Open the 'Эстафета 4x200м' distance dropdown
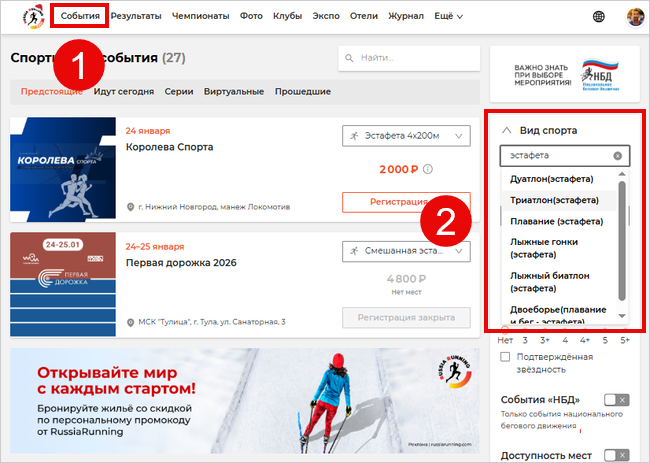 tap(405, 136)
